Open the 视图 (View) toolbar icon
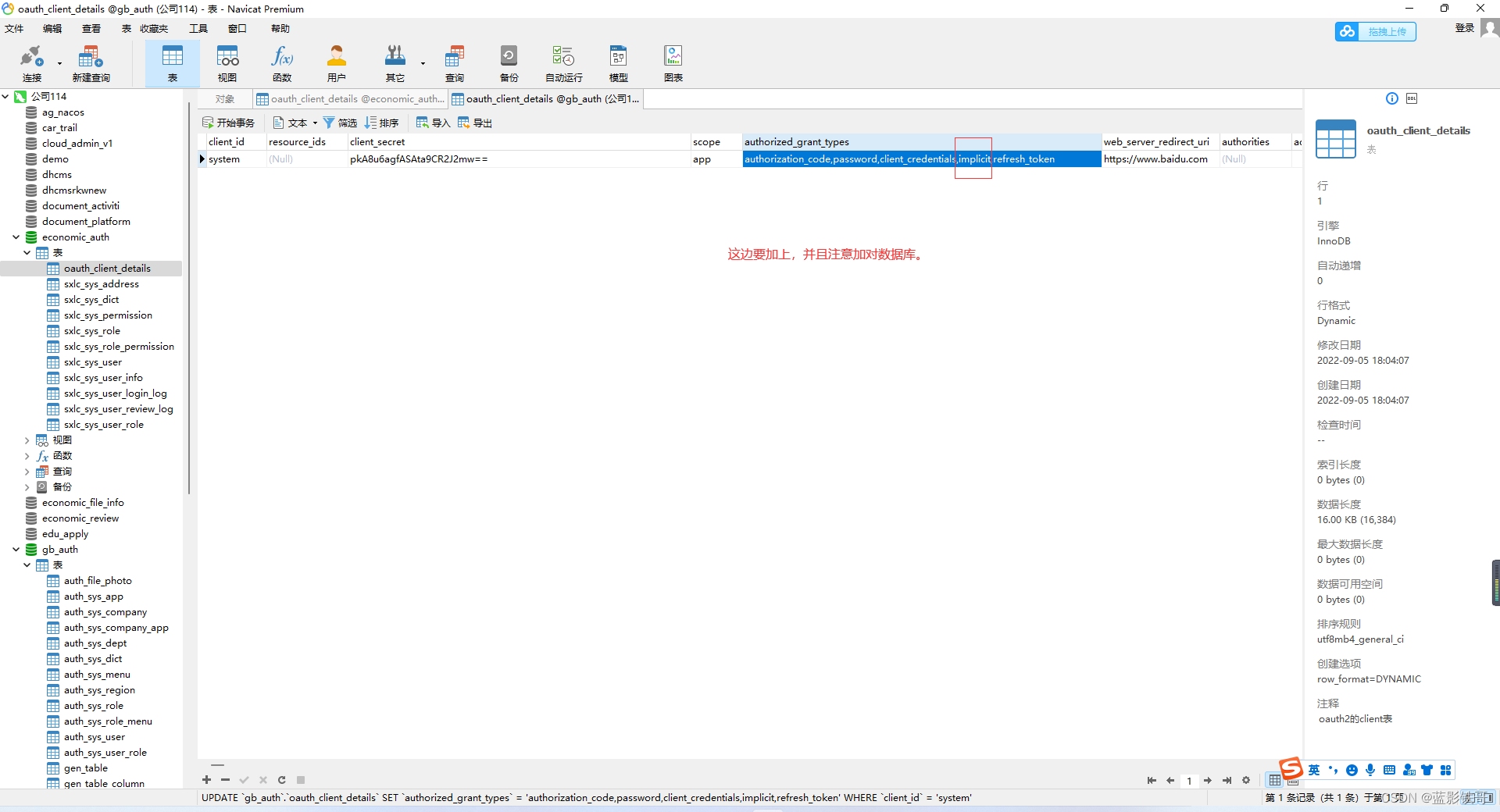The height and width of the screenshot is (812, 1500). coord(227,62)
